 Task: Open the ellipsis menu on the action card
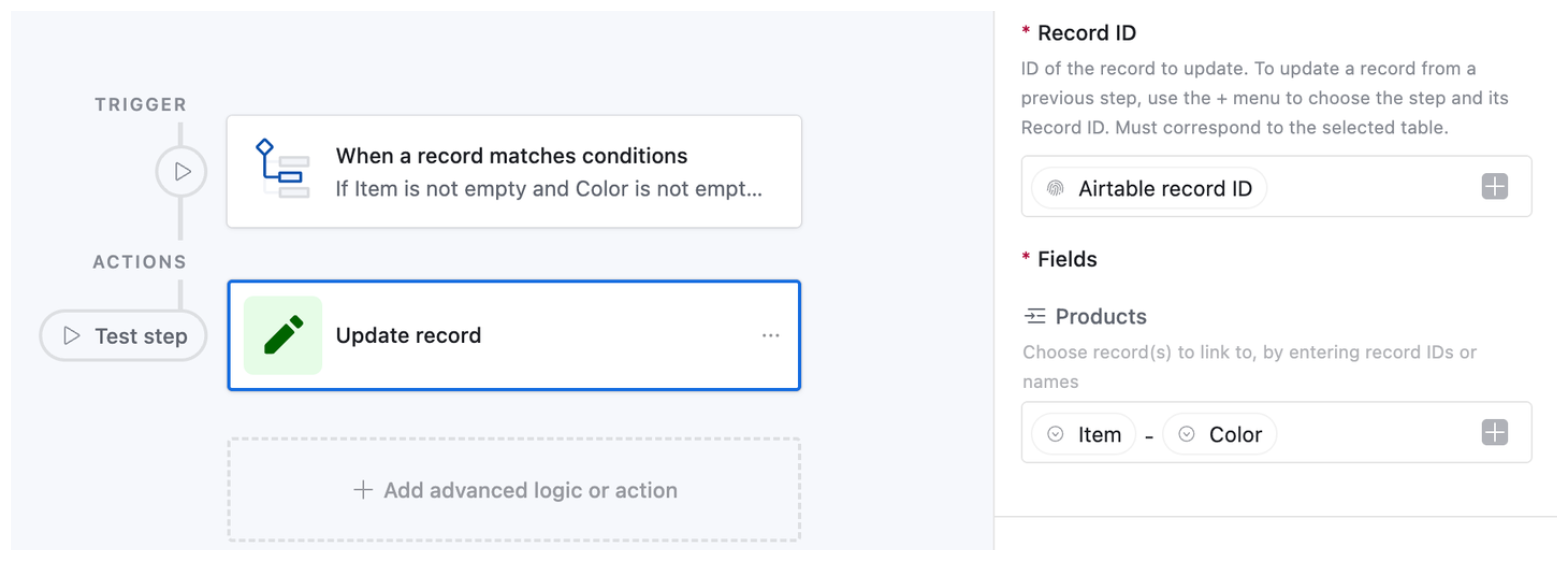coord(770,334)
